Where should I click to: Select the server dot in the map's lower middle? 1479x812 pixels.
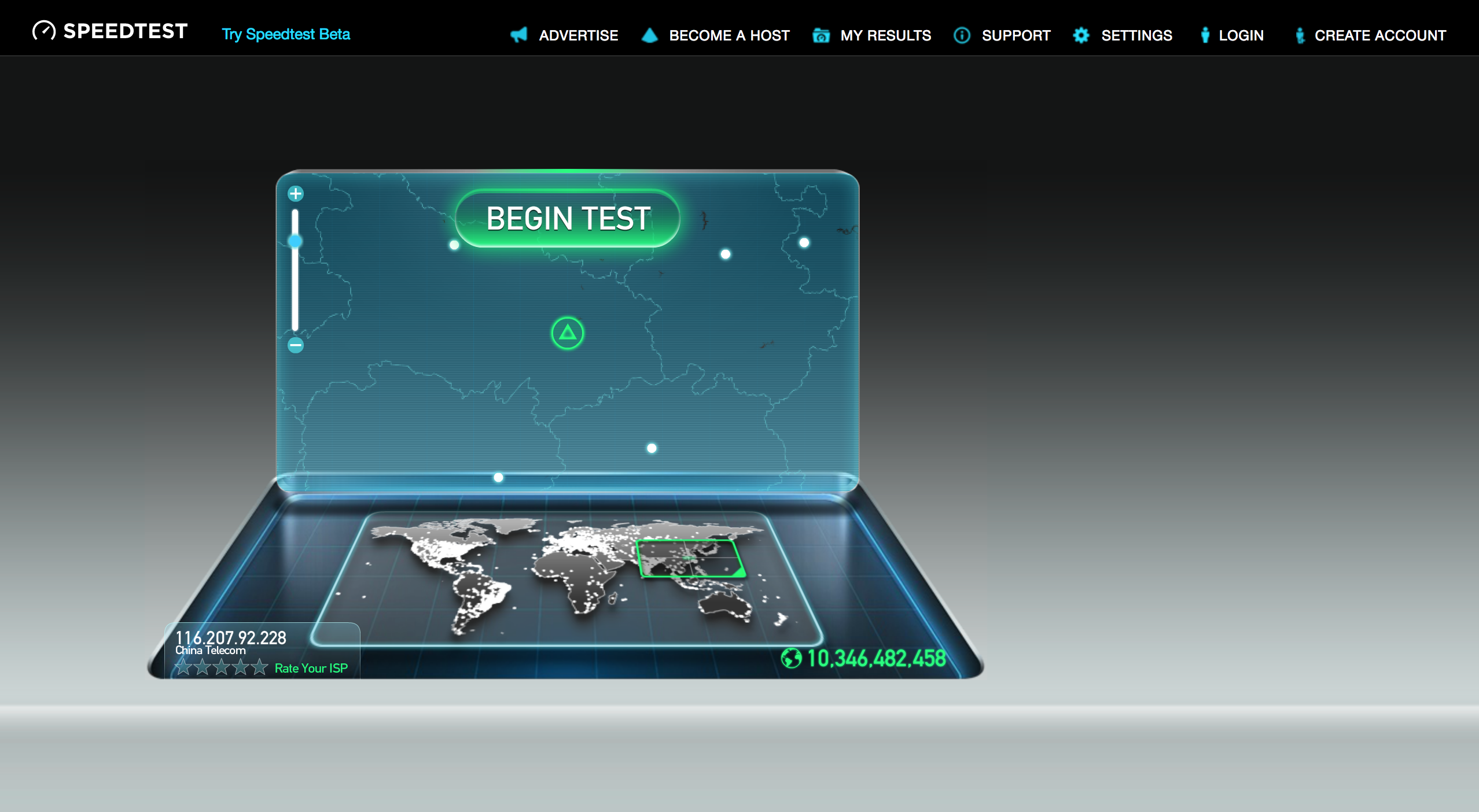[652, 448]
